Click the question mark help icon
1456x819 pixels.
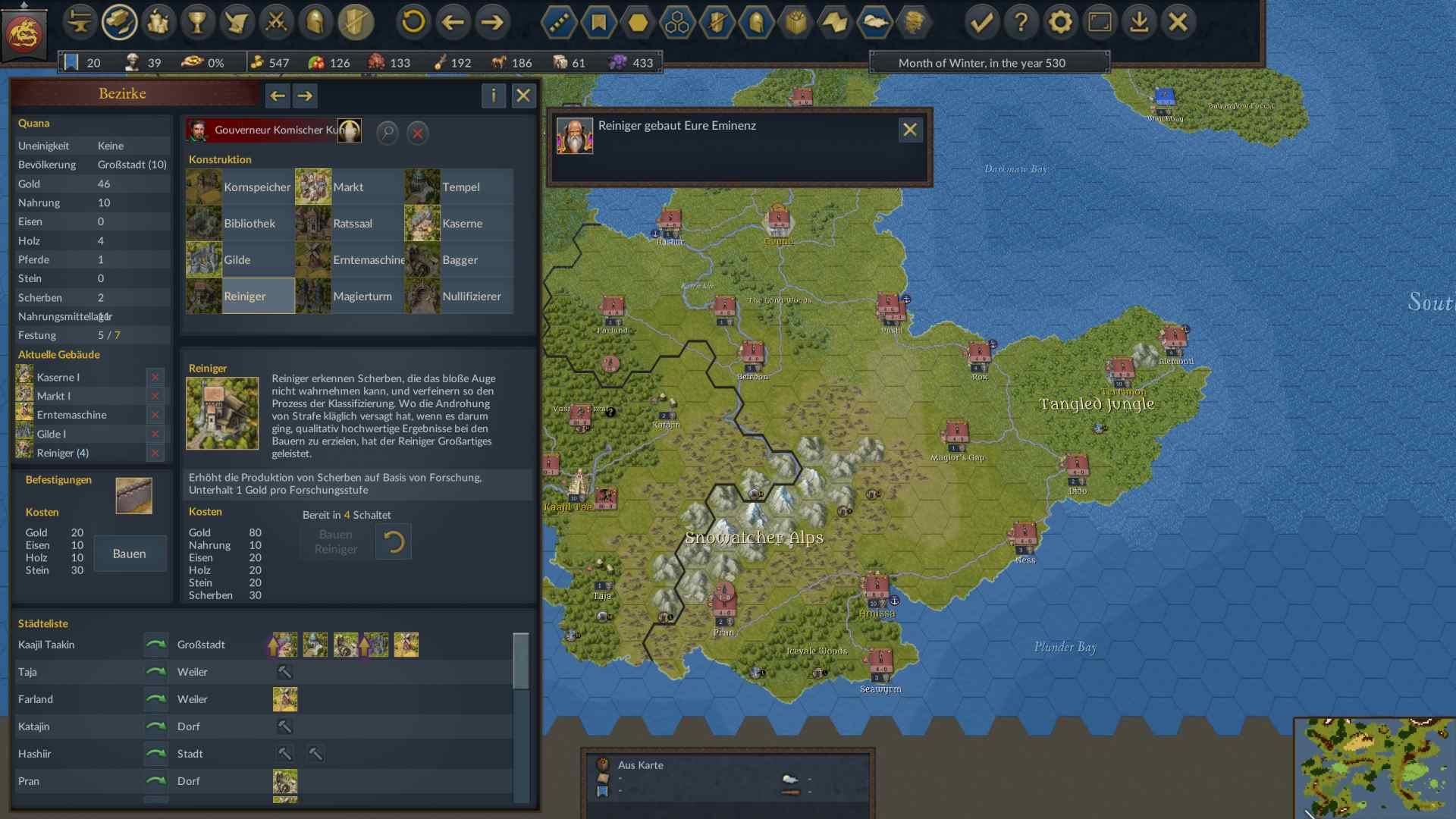point(1021,22)
